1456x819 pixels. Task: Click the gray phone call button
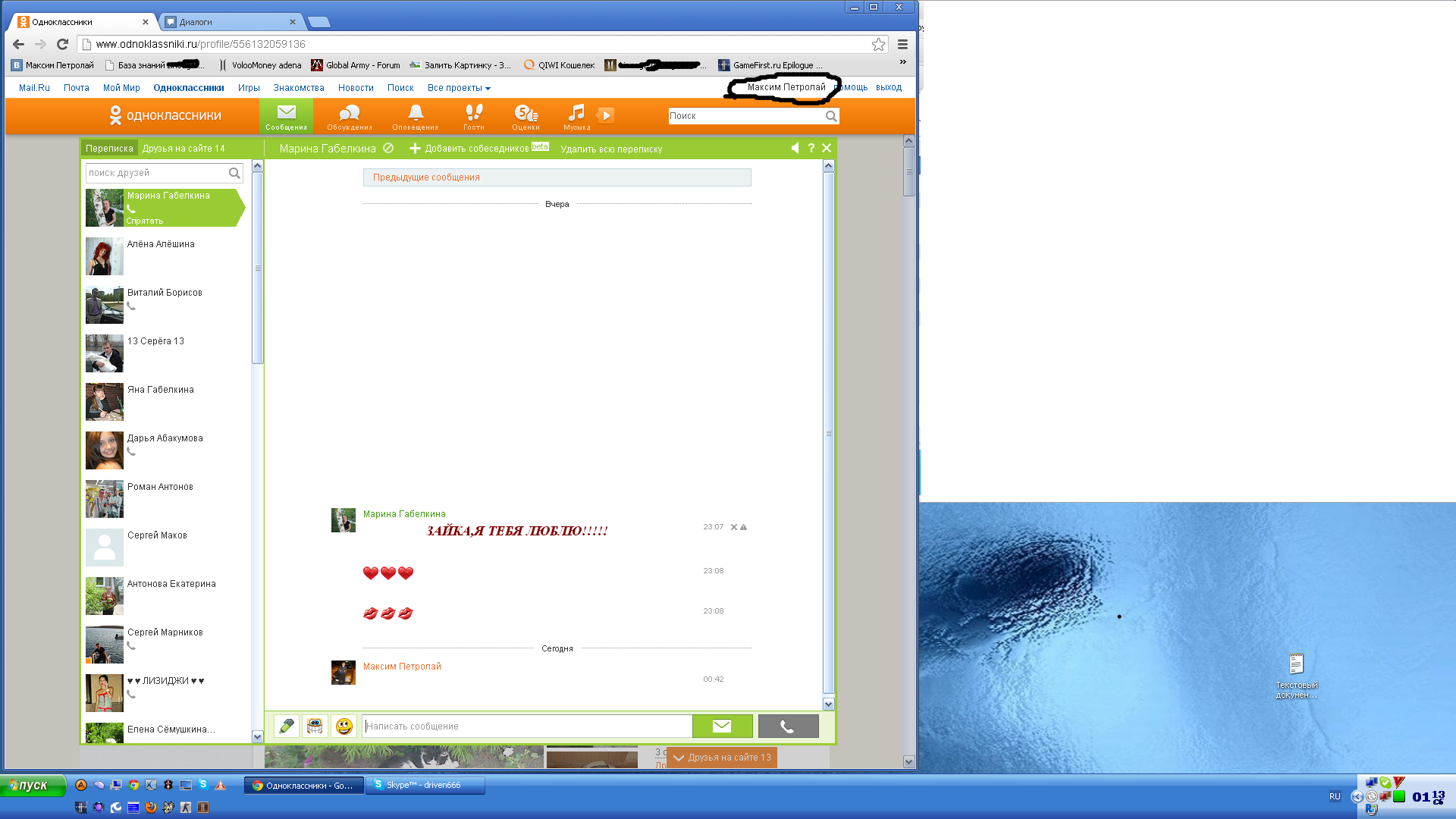coord(788,726)
